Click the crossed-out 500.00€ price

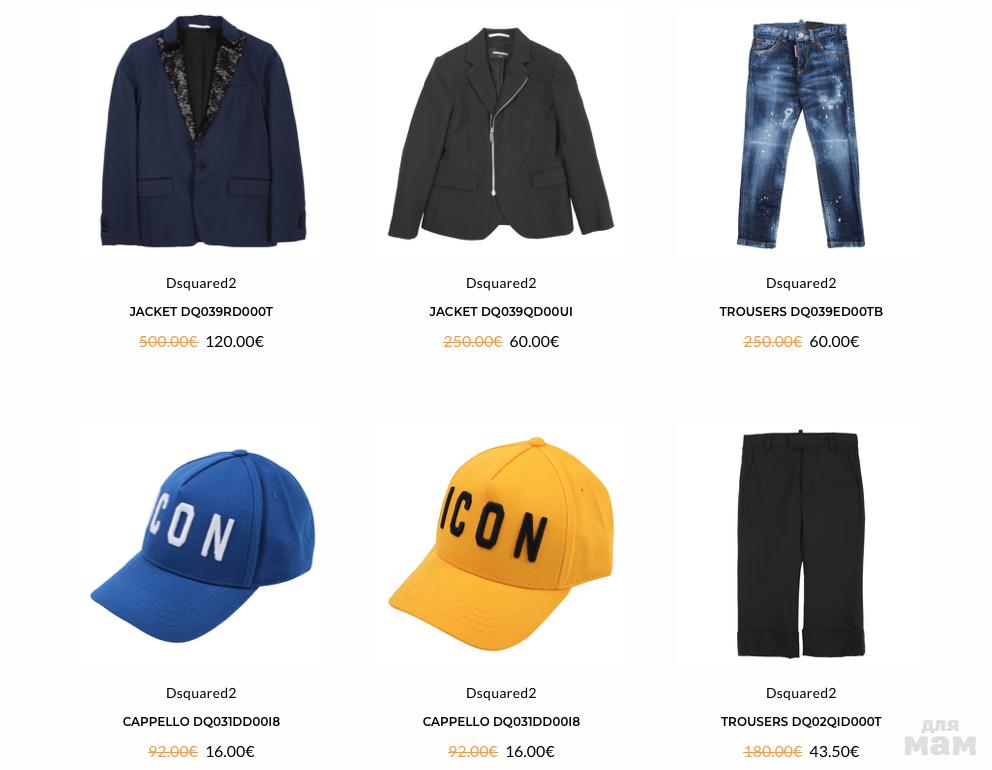(168, 342)
